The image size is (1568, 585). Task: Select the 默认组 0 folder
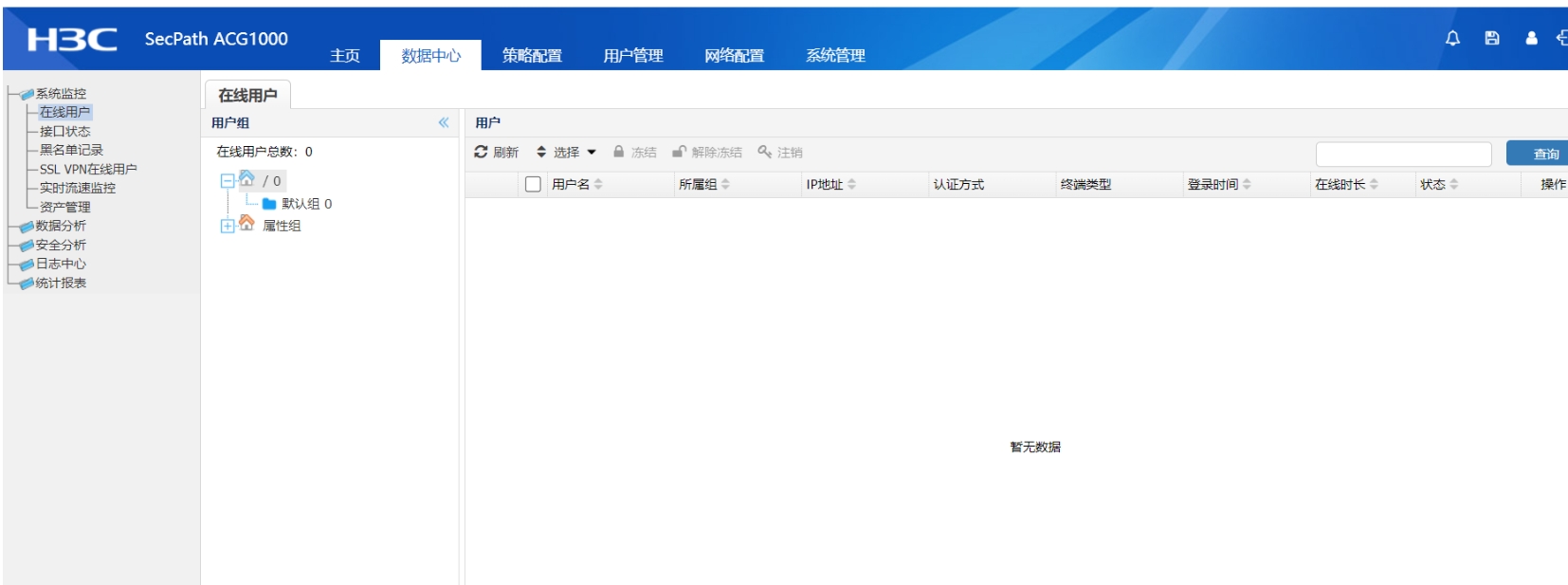(x=297, y=204)
